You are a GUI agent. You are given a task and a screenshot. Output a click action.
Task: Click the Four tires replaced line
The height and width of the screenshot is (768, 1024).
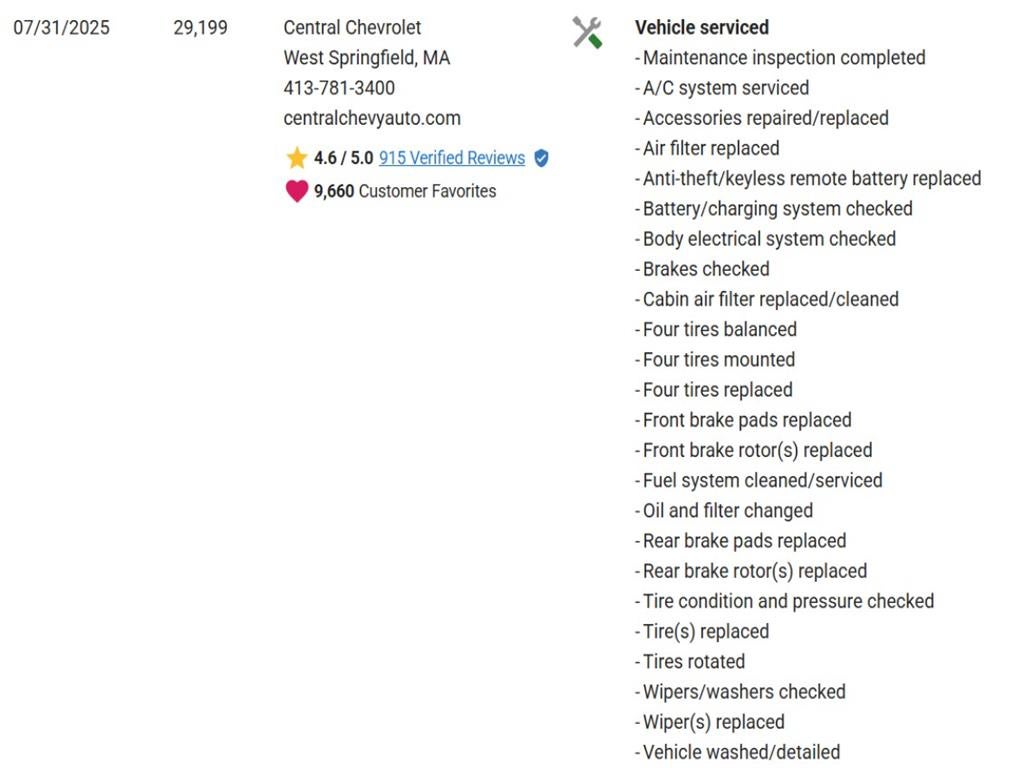point(717,390)
